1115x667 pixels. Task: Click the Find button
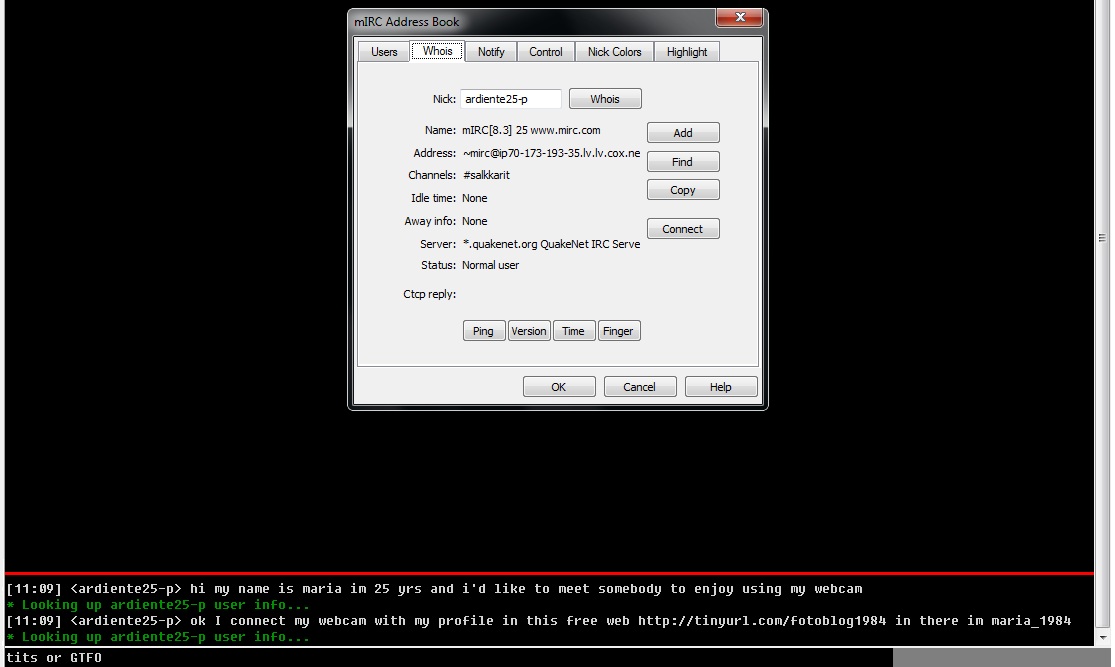683,162
